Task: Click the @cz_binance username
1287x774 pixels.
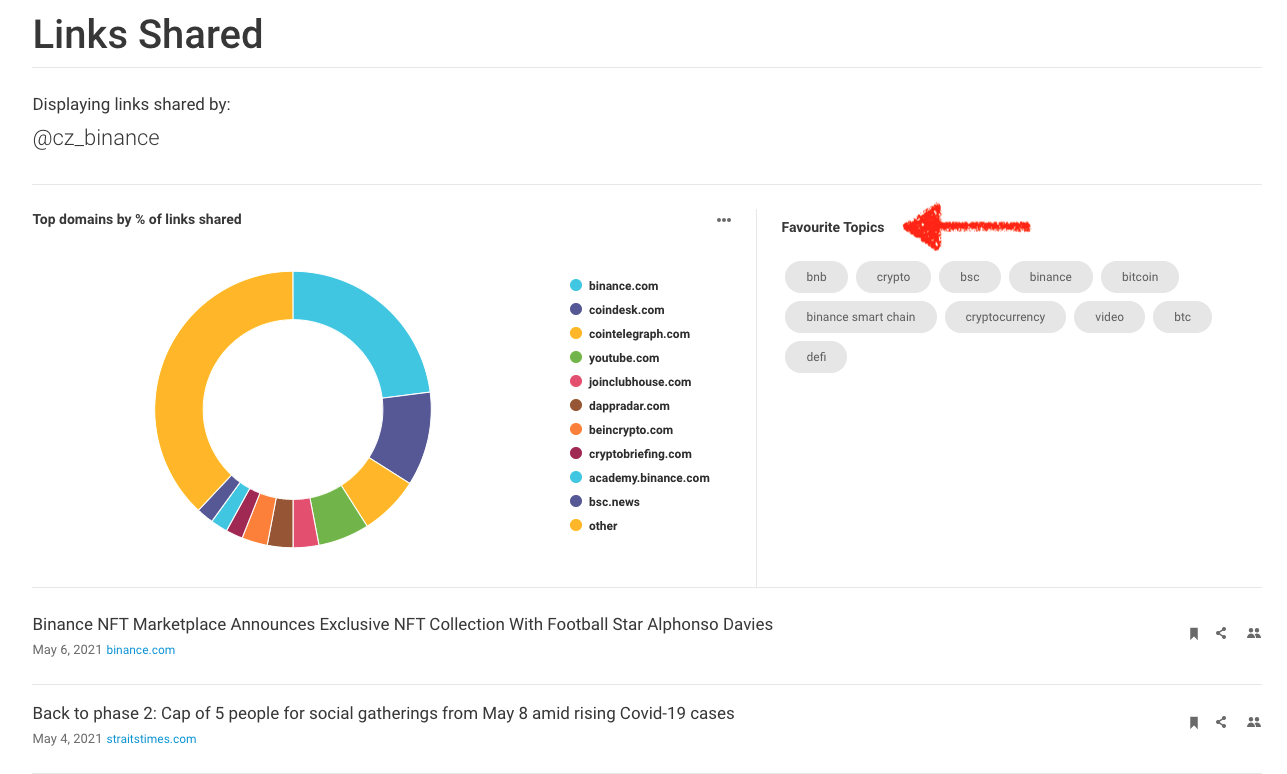Action: tap(96, 137)
